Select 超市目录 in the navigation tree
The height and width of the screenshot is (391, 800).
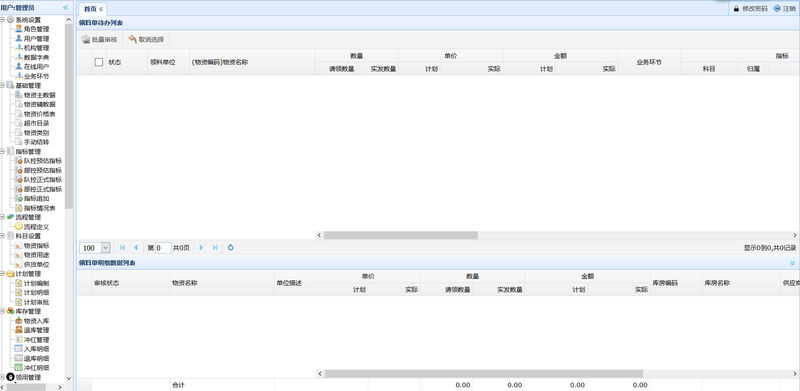point(37,123)
